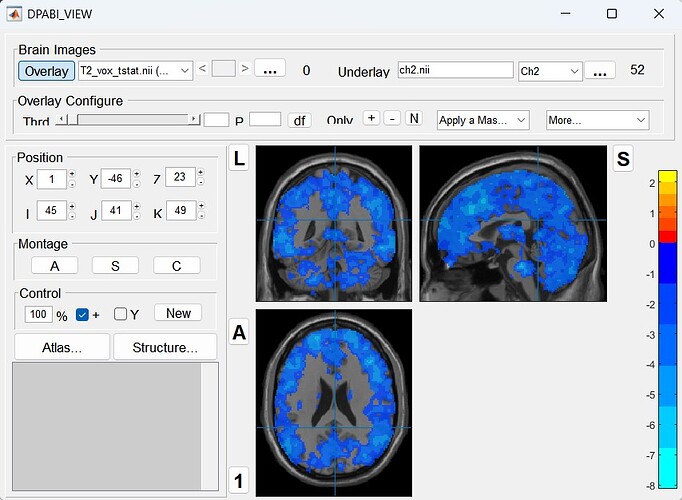
Task: Decrease the K index with down stepper
Action: [201, 215]
